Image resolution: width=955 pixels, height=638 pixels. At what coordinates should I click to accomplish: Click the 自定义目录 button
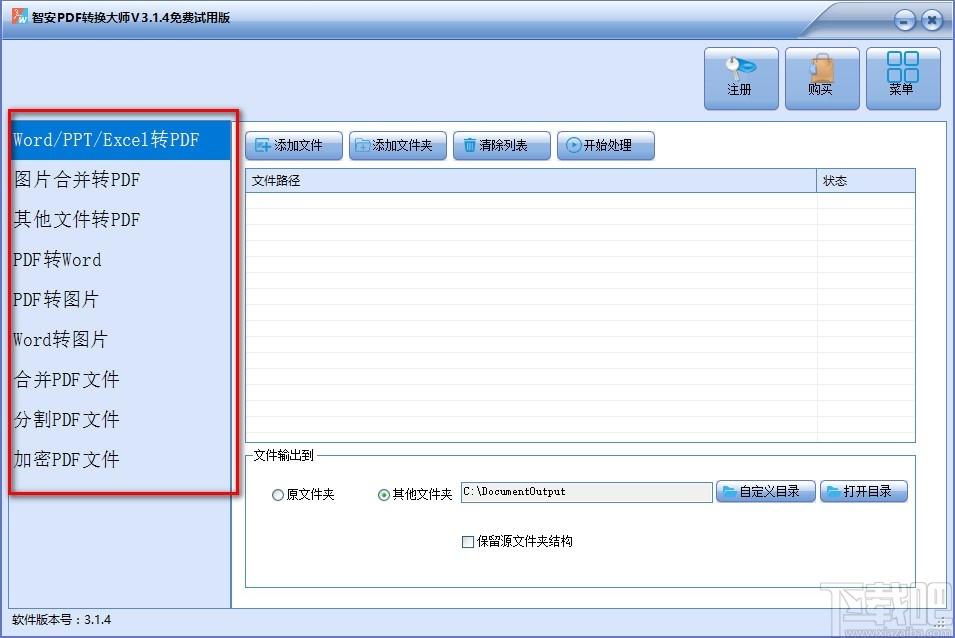766,491
